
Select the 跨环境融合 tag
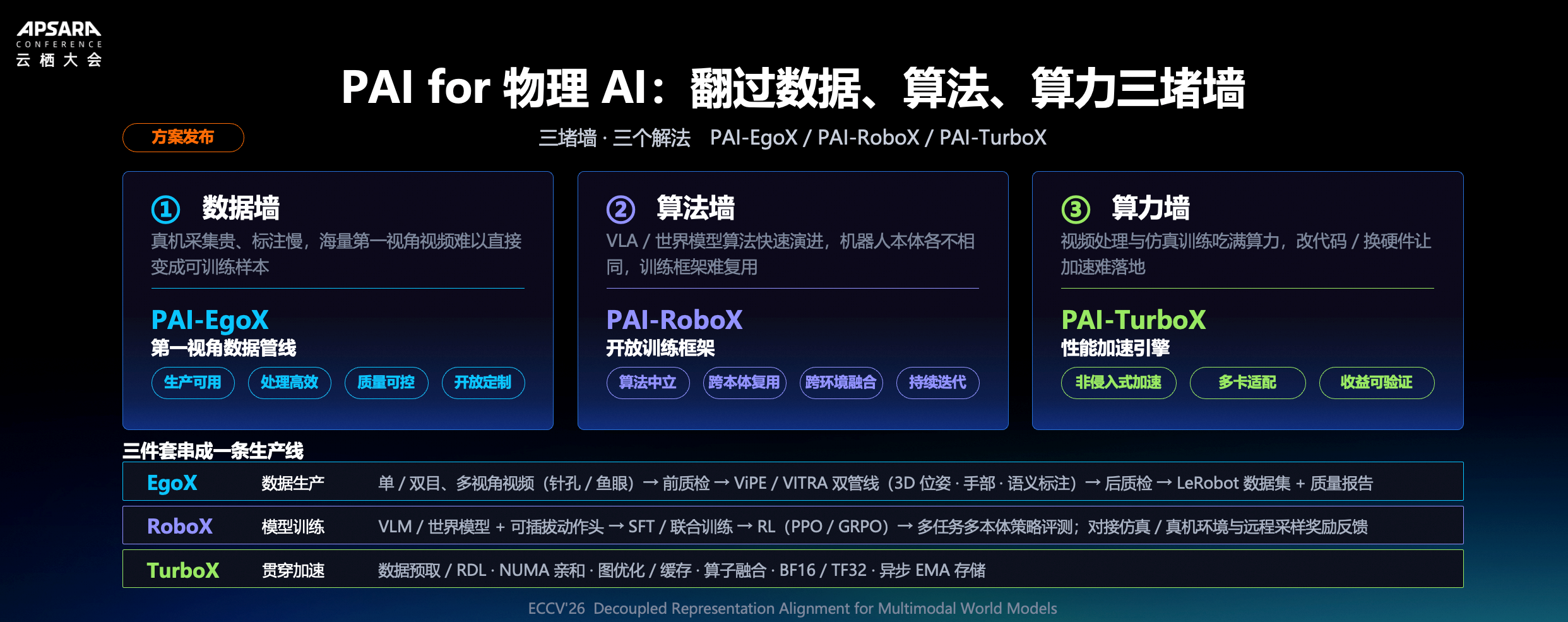tap(841, 383)
